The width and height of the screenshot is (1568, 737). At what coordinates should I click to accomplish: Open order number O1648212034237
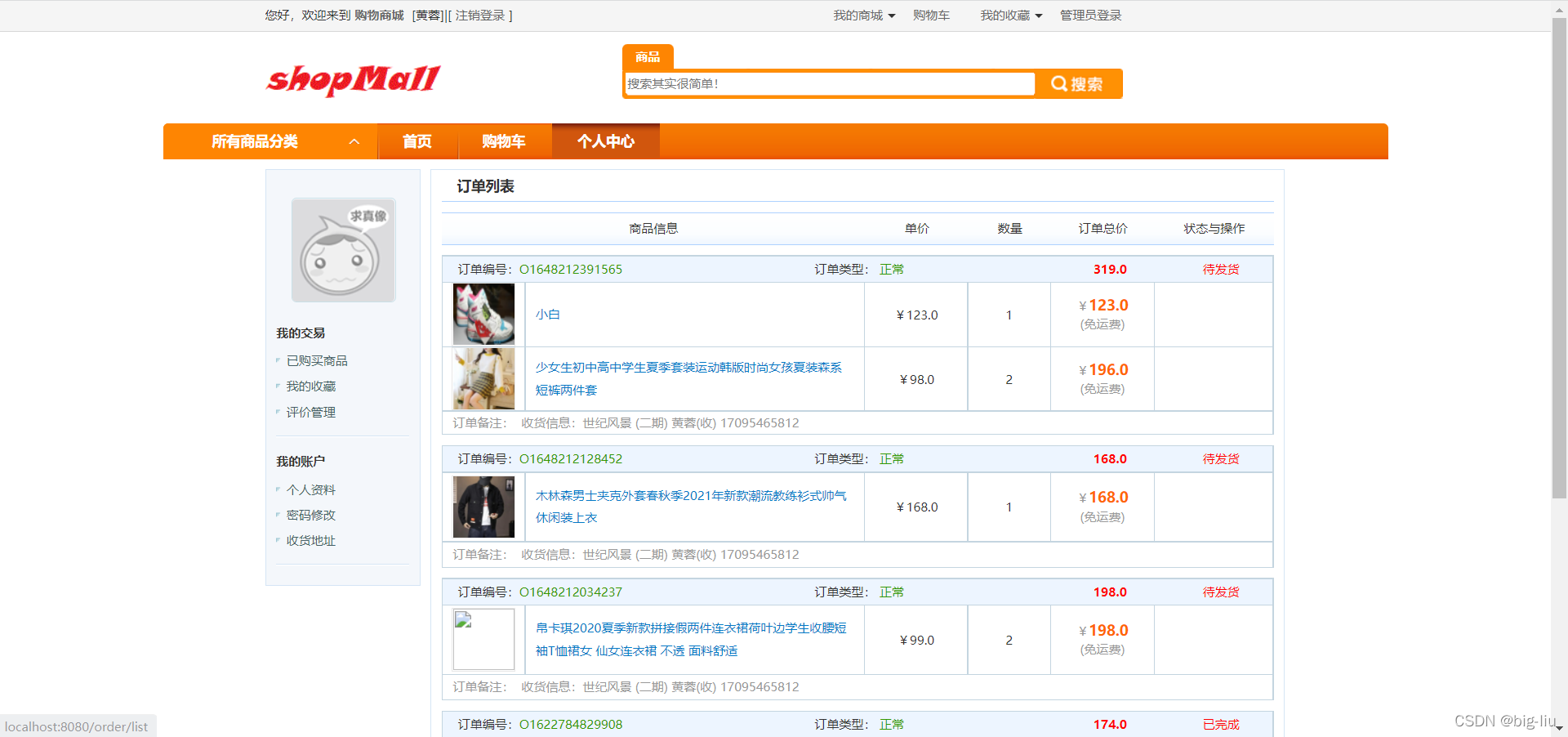pyautogui.click(x=571, y=592)
